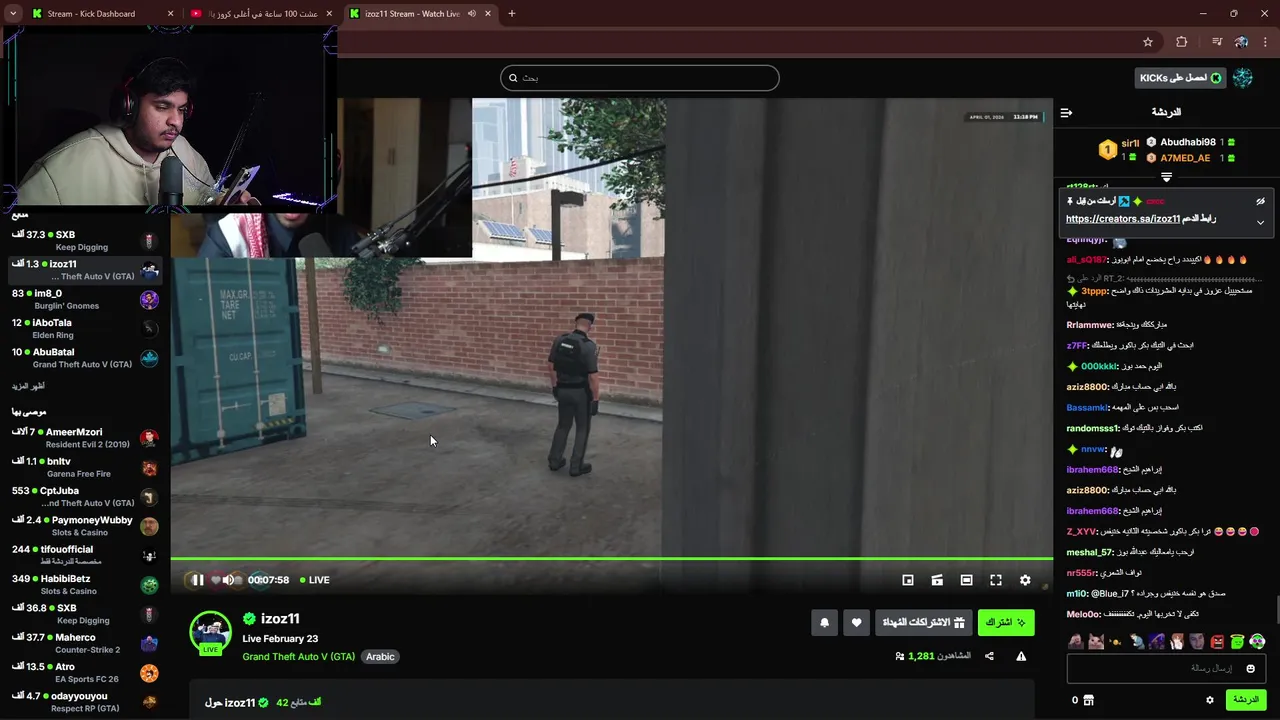Image resolution: width=1280 pixels, height=720 pixels.
Task: Open tifouofficial recommended channel
Action: point(85,555)
